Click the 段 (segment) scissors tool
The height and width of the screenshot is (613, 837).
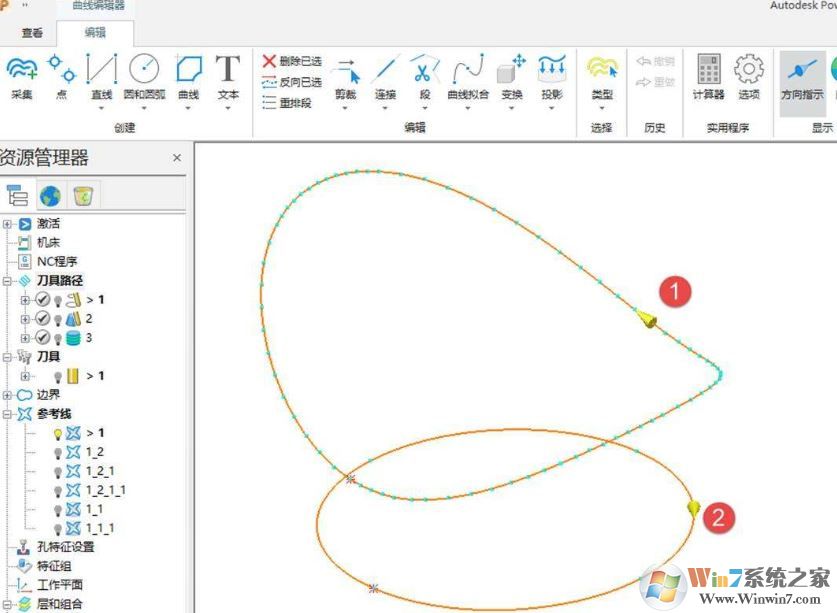coord(424,76)
